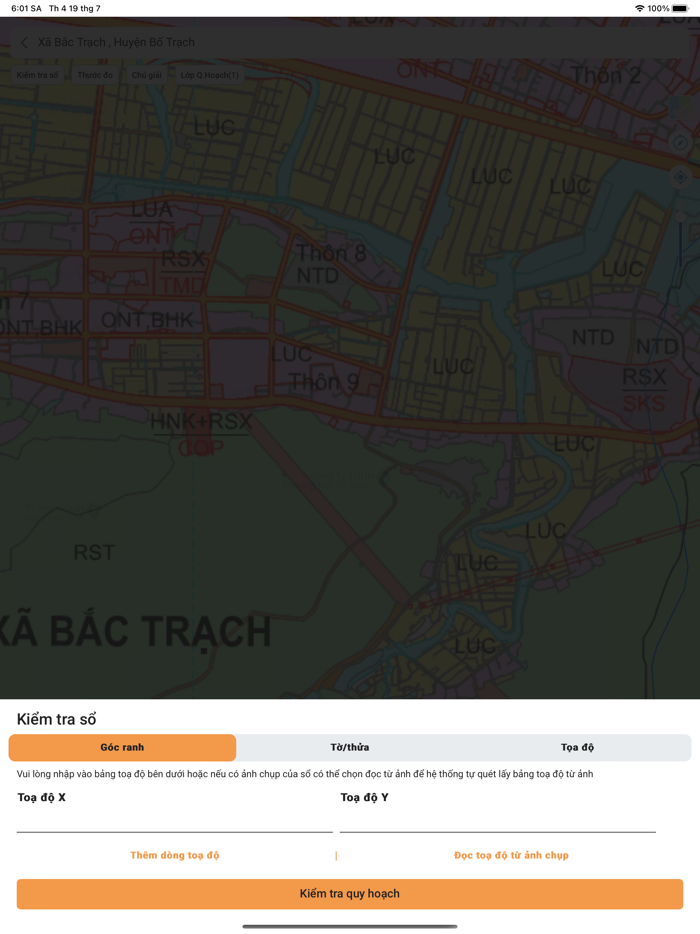Tap the compass orientation icon

[x=680, y=142]
